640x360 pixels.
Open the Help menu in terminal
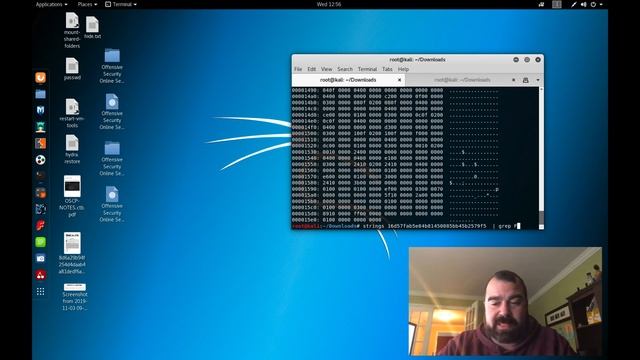[403, 69]
